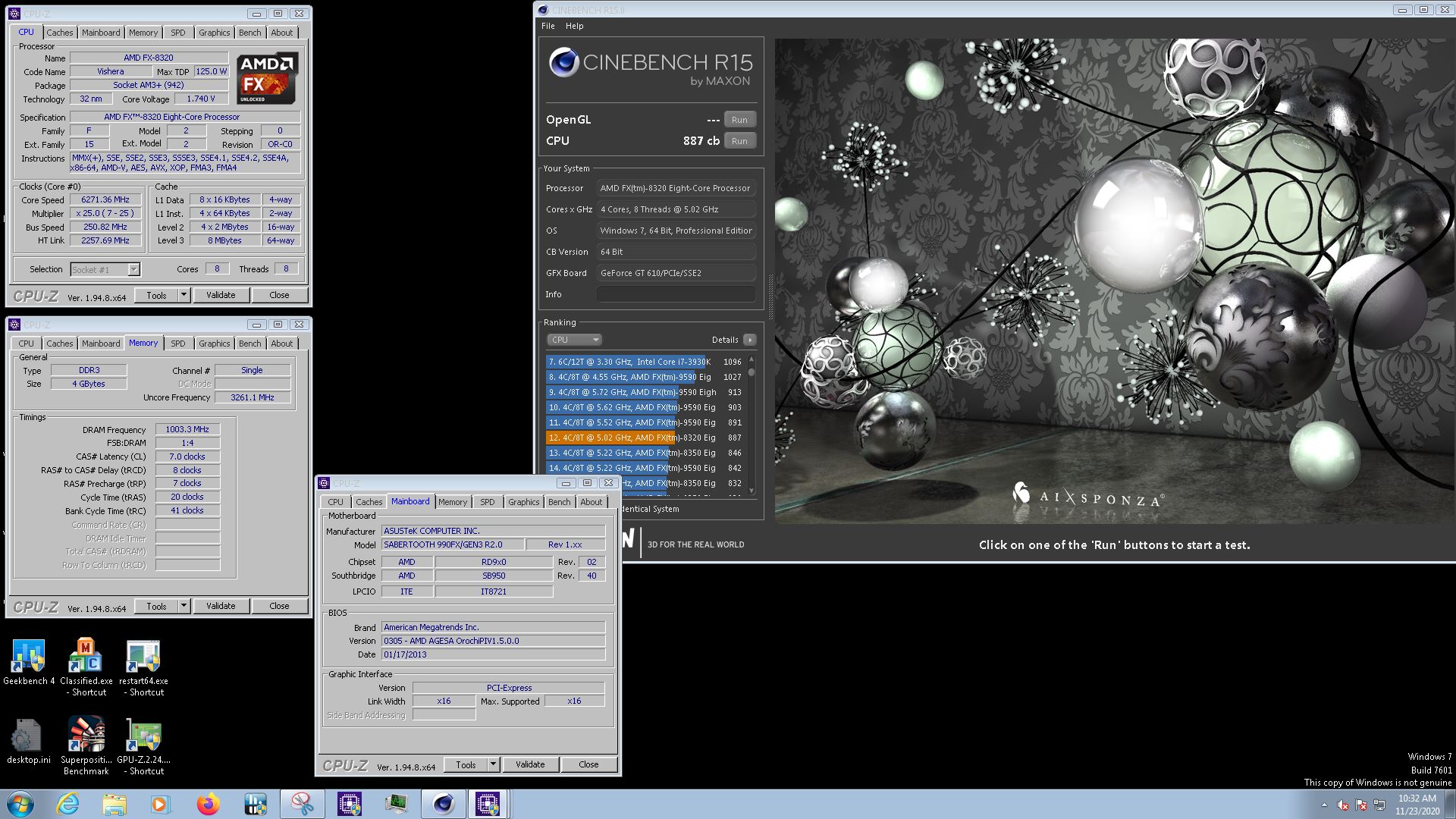This screenshot has width=1456, height=819.
Task: Select ranking row 9 at 5.72 GHz
Action: pos(645,392)
